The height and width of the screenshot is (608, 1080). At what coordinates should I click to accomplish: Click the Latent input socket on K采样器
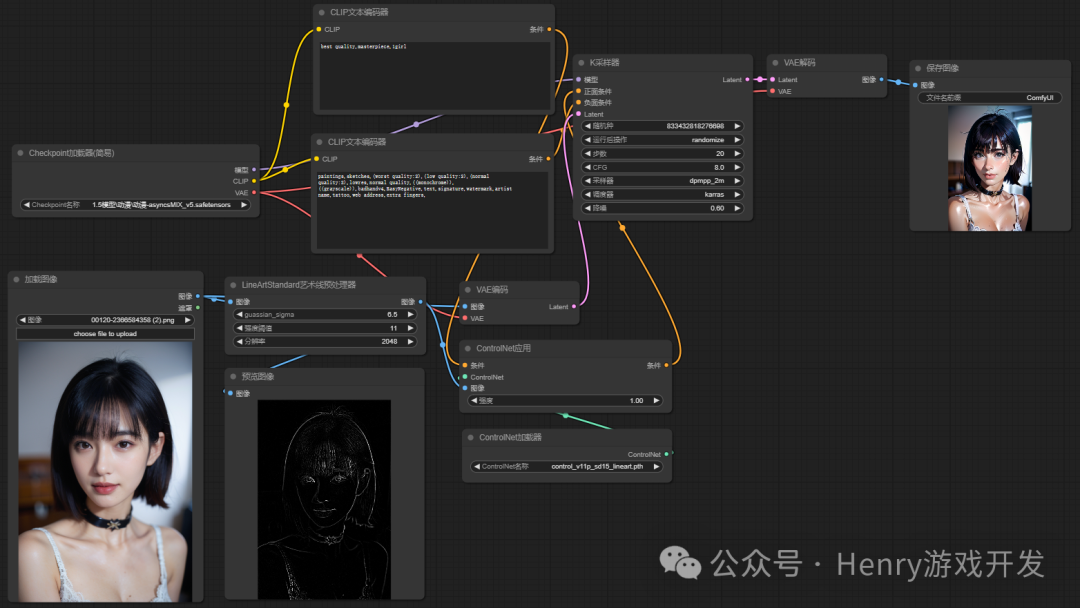tap(579, 114)
